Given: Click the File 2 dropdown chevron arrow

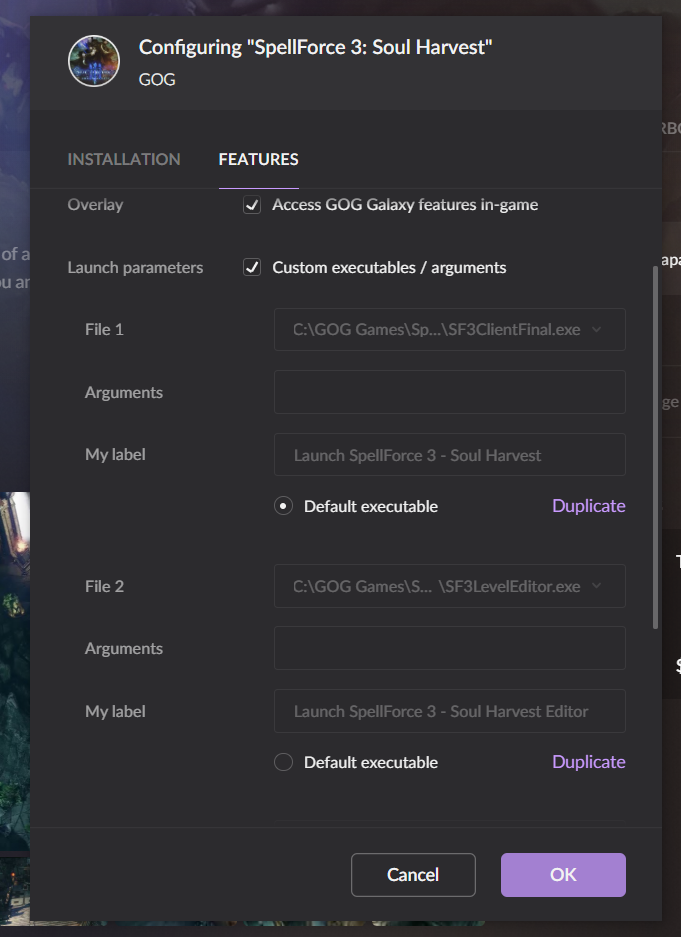Looking at the screenshot, I should [596, 586].
